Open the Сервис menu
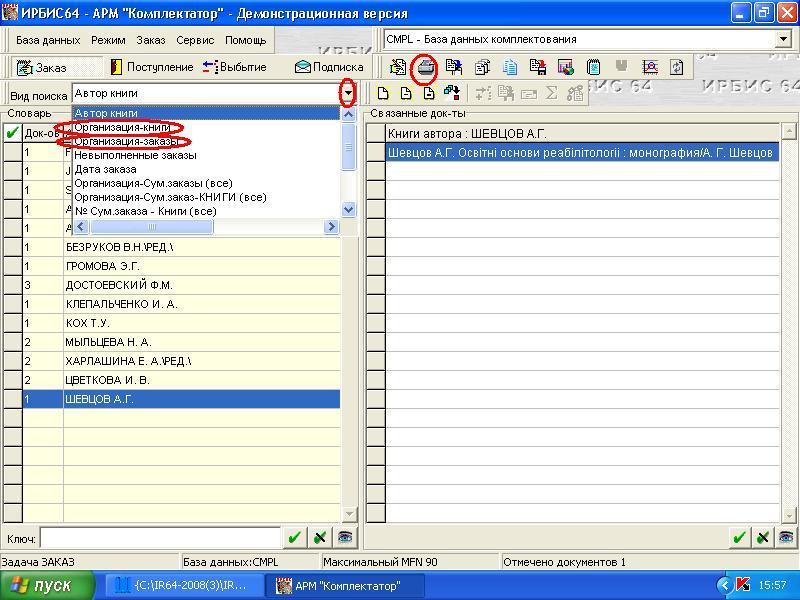This screenshot has width=800, height=600. point(195,40)
